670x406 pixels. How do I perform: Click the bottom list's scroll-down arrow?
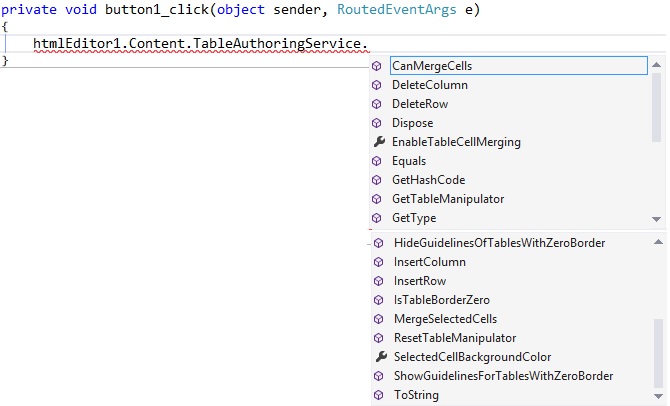[x=657, y=395]
